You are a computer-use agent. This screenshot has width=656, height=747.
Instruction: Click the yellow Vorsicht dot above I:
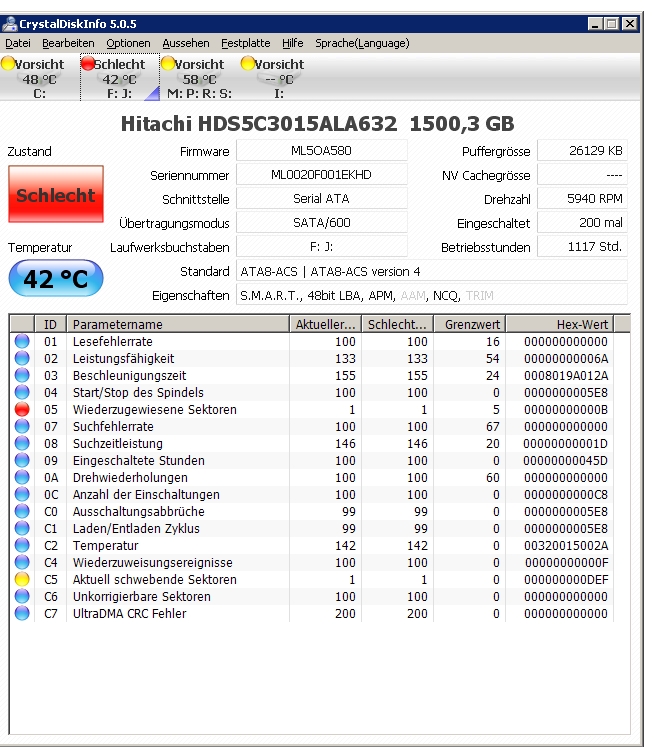(x=248, y=63)
